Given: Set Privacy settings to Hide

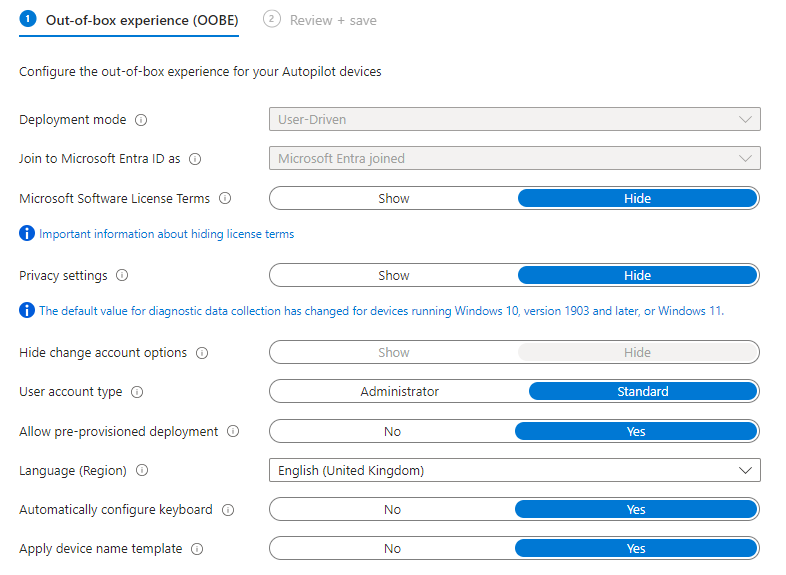Looking at the screenshot, I should point(637,276).
